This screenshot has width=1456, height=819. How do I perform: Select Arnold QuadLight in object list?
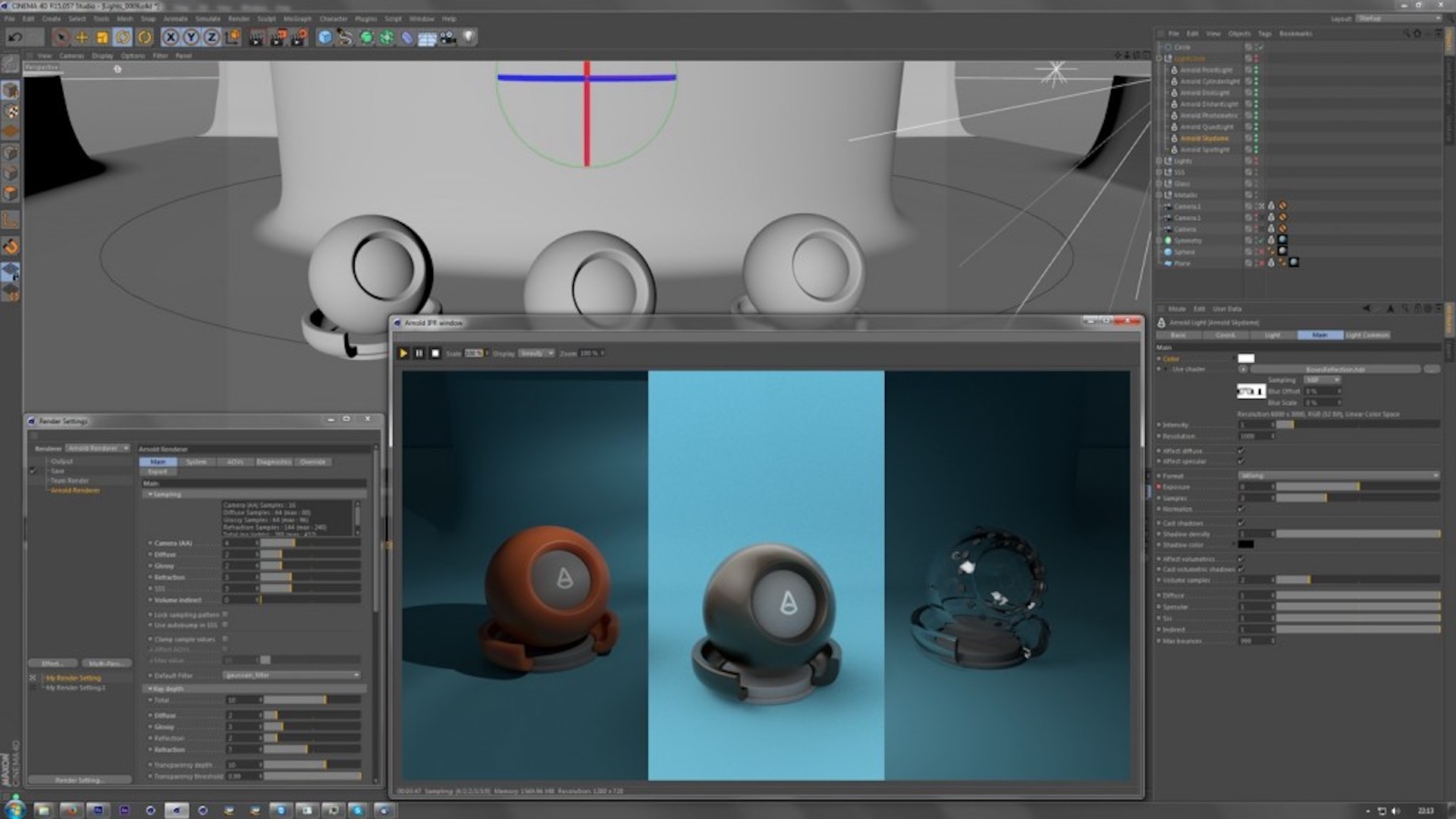(1207, 127)
